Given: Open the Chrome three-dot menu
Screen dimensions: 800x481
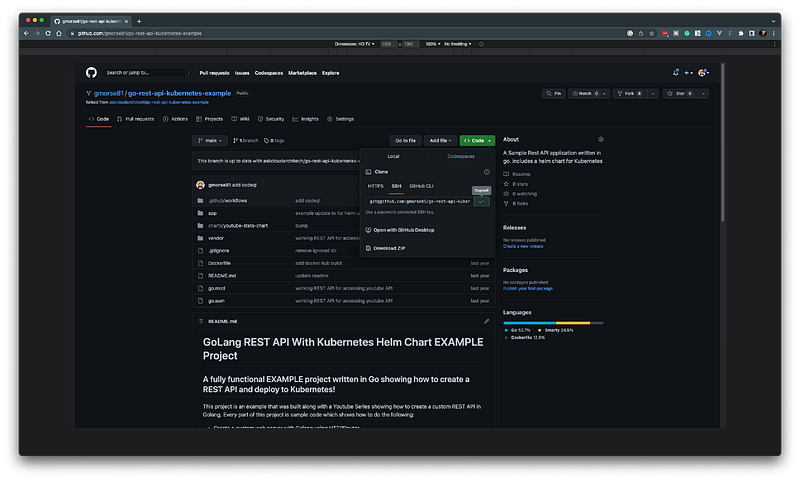Looking at the screenshot, I should (773, 33).
